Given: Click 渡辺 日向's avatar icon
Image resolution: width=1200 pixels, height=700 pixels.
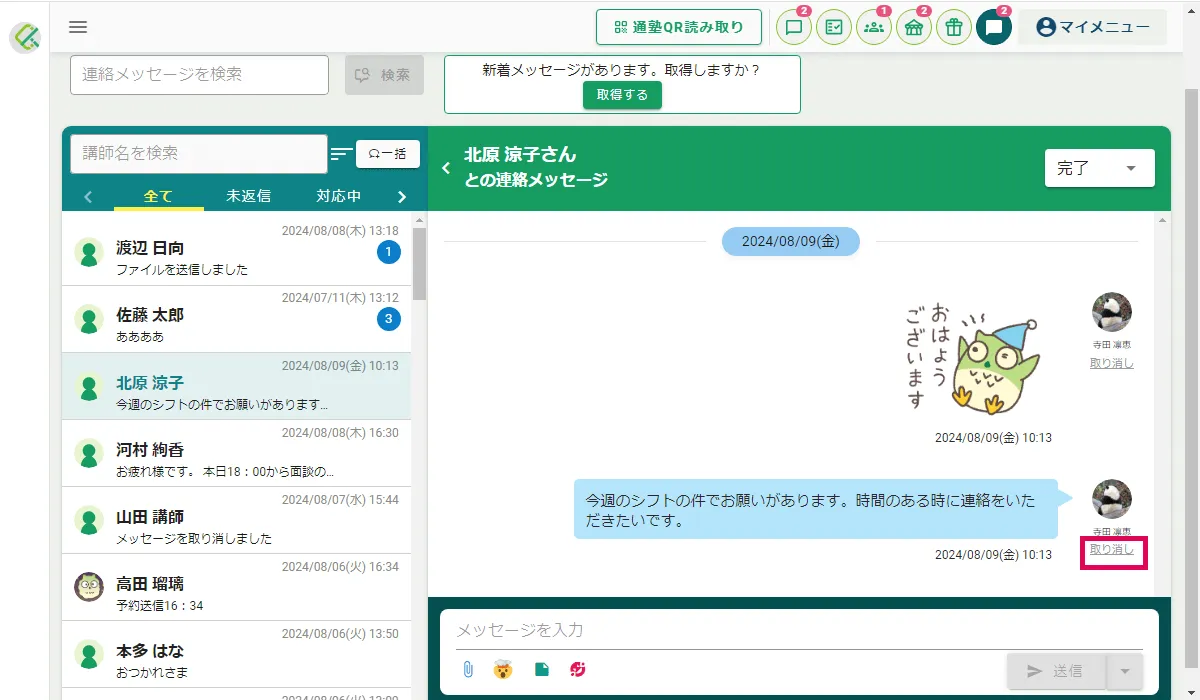Looking at the screenshot, I should point(89,253).
